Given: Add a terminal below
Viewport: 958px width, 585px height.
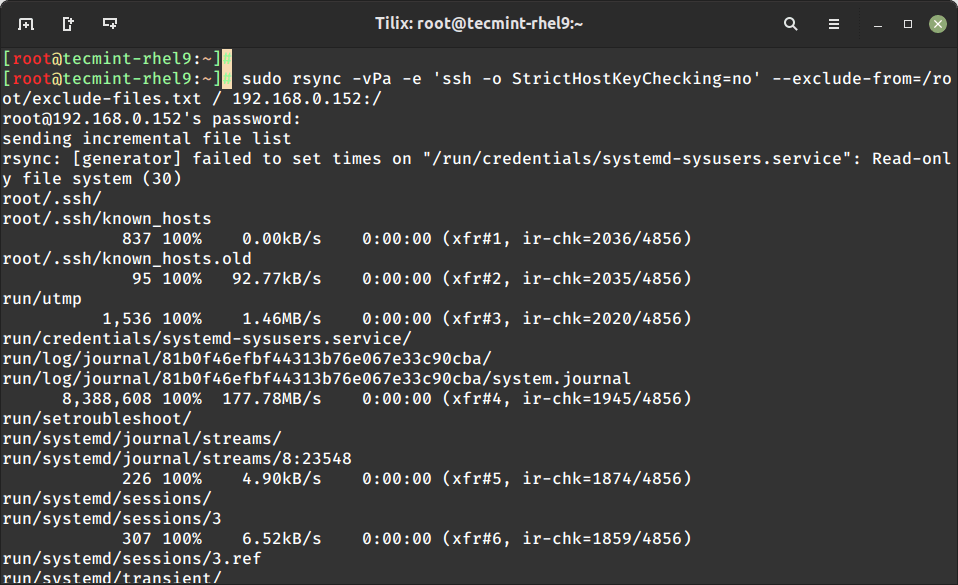Looking at the screenshot, I should click(x=110, y=23).
